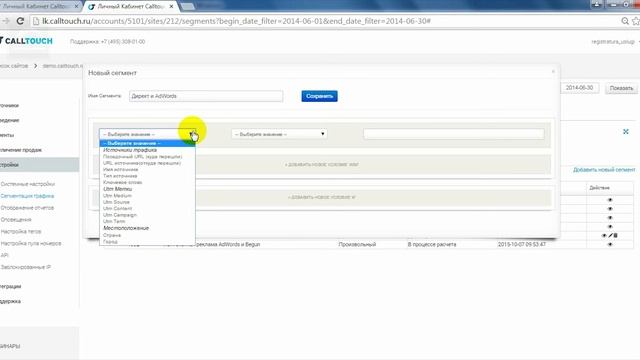Open Интеграции in the left sidebar

[x=11, y=287]
